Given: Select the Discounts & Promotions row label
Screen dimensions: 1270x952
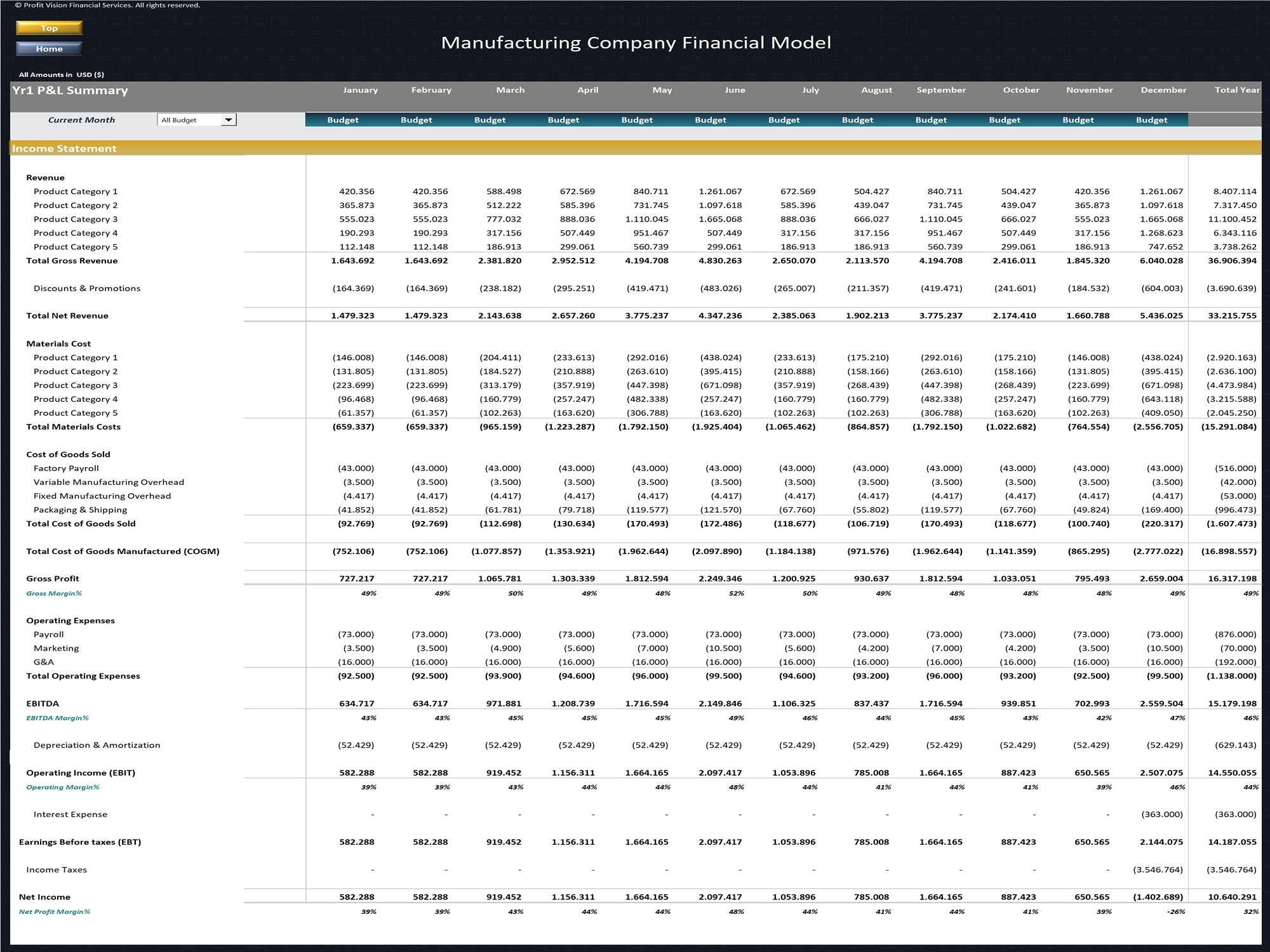Looking at the screenshot, I should [x=87, y=288].
